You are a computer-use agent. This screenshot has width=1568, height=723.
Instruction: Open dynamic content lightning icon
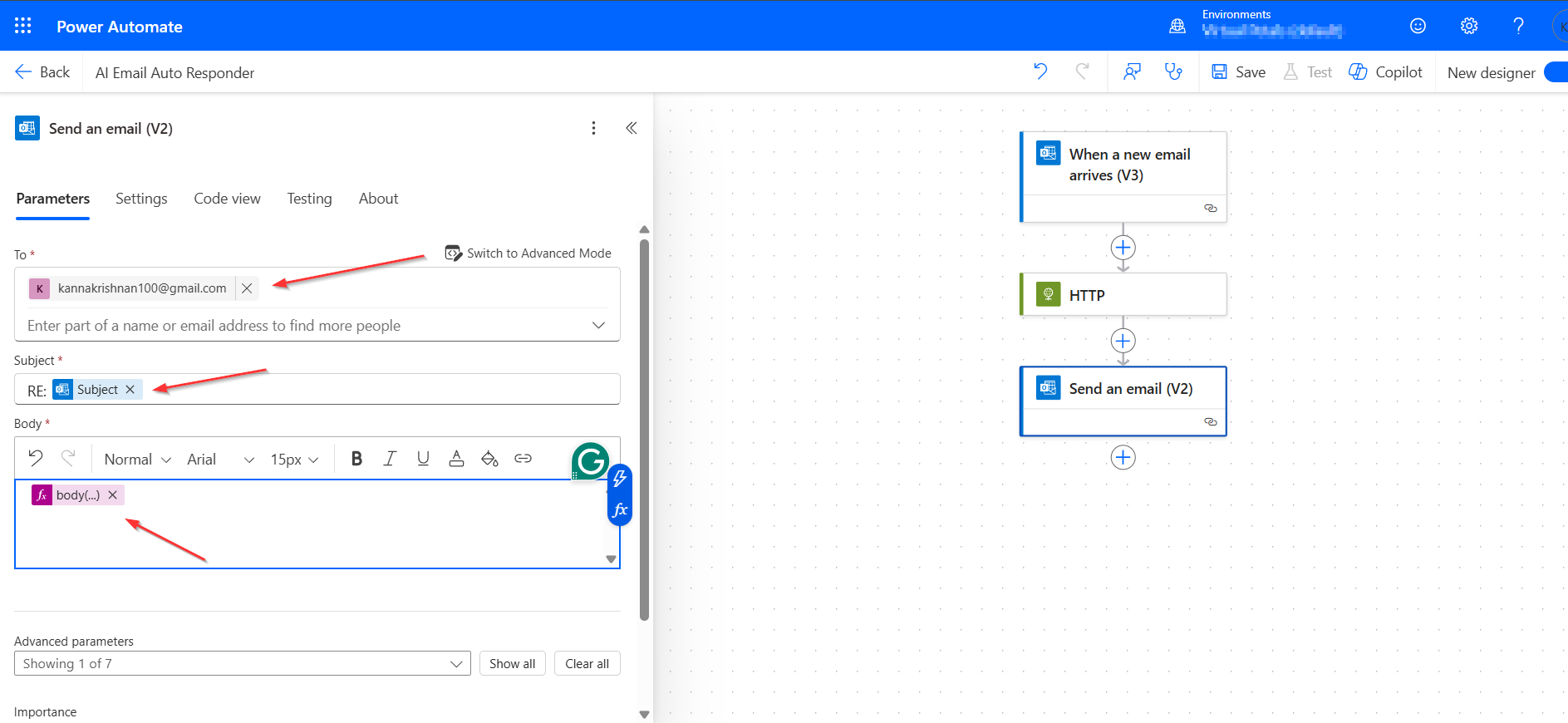[620, 480]
